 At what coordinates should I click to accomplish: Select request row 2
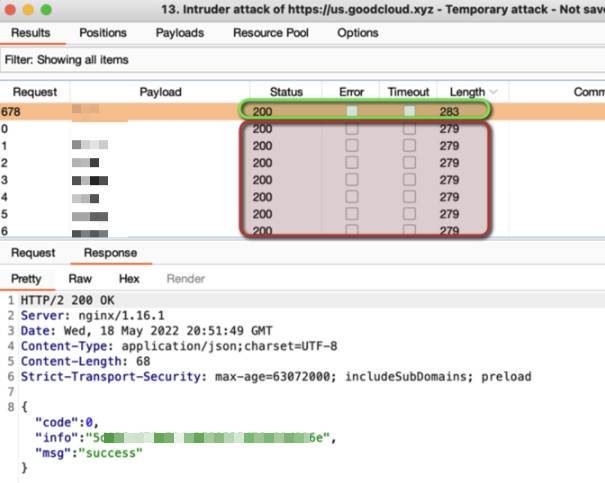tap(302, 162)
